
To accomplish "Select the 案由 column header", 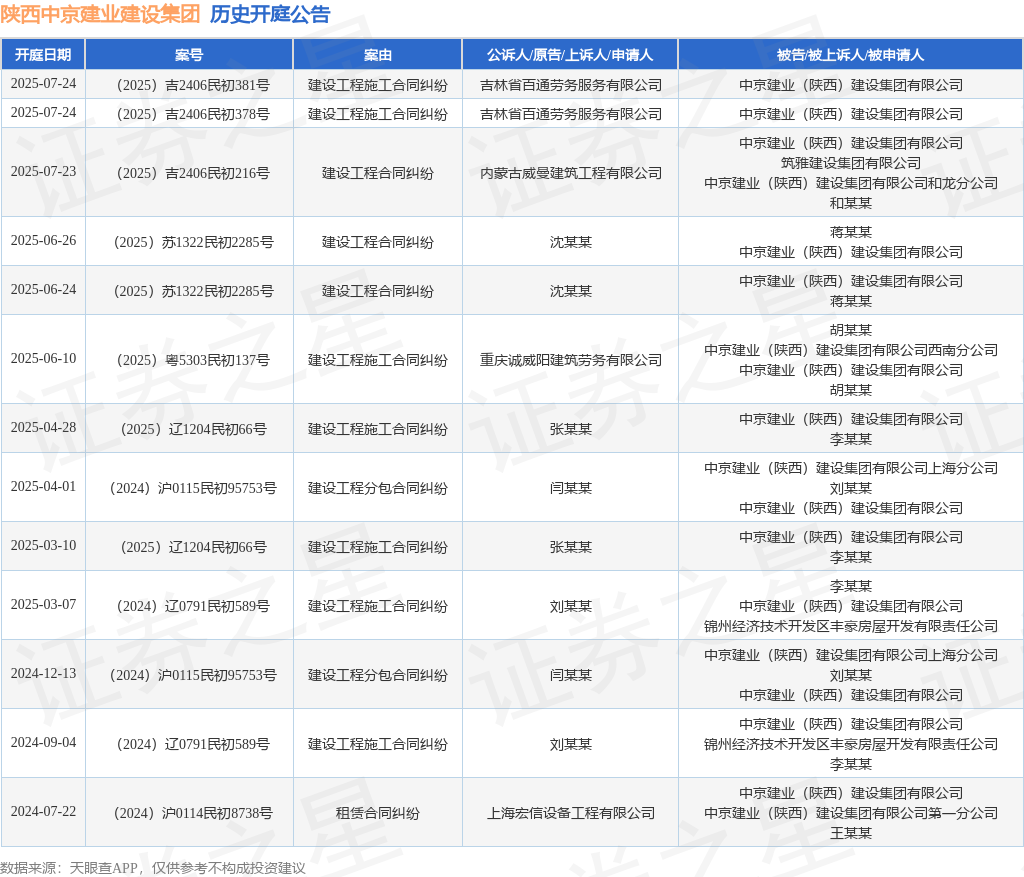I will click(377, 55).
